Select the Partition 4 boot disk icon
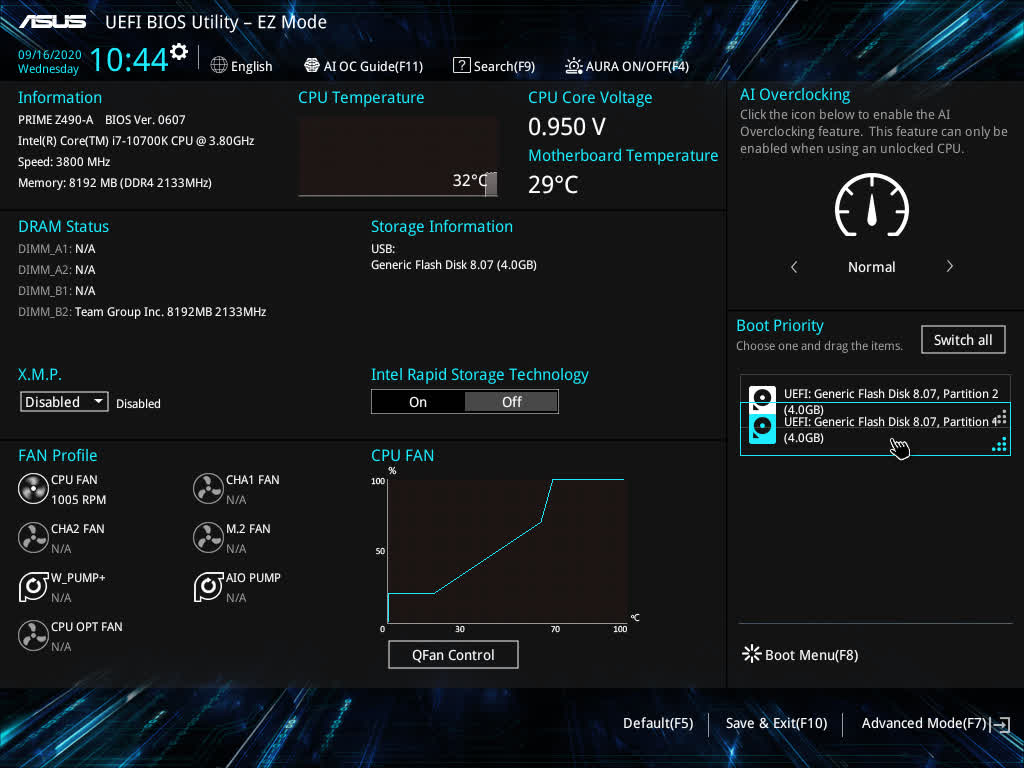This screenshot has height=768, width=1024. (762, 428)
